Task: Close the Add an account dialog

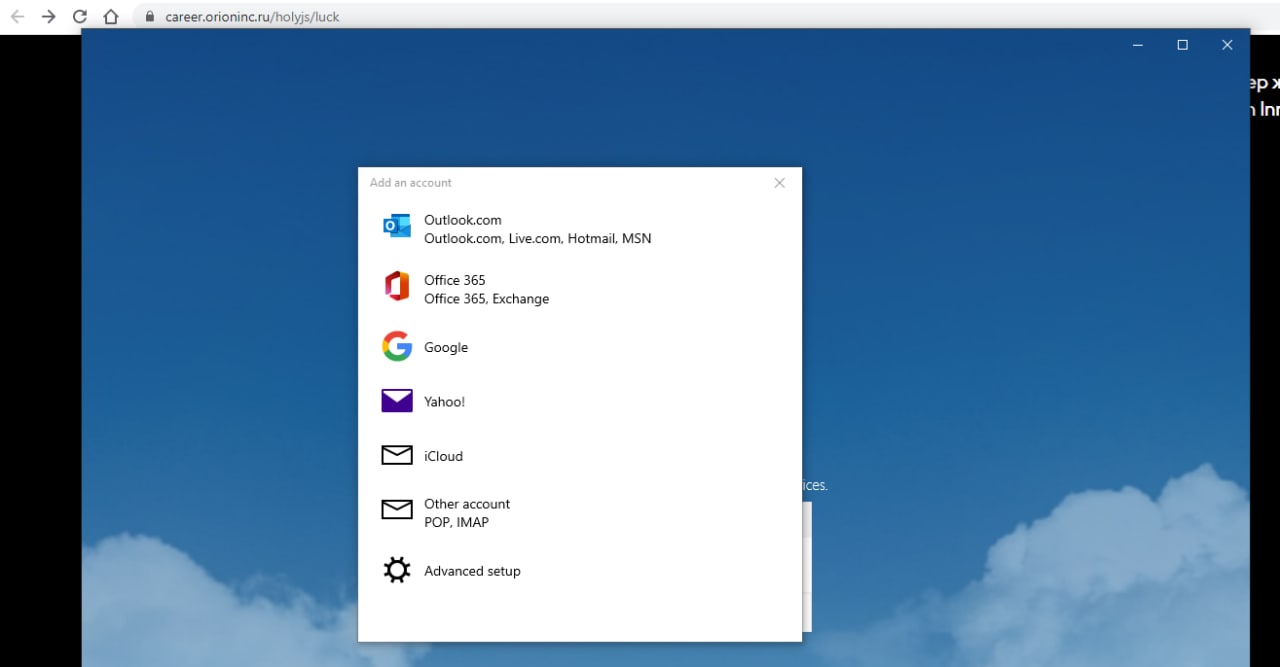Action: coord(780,183)
